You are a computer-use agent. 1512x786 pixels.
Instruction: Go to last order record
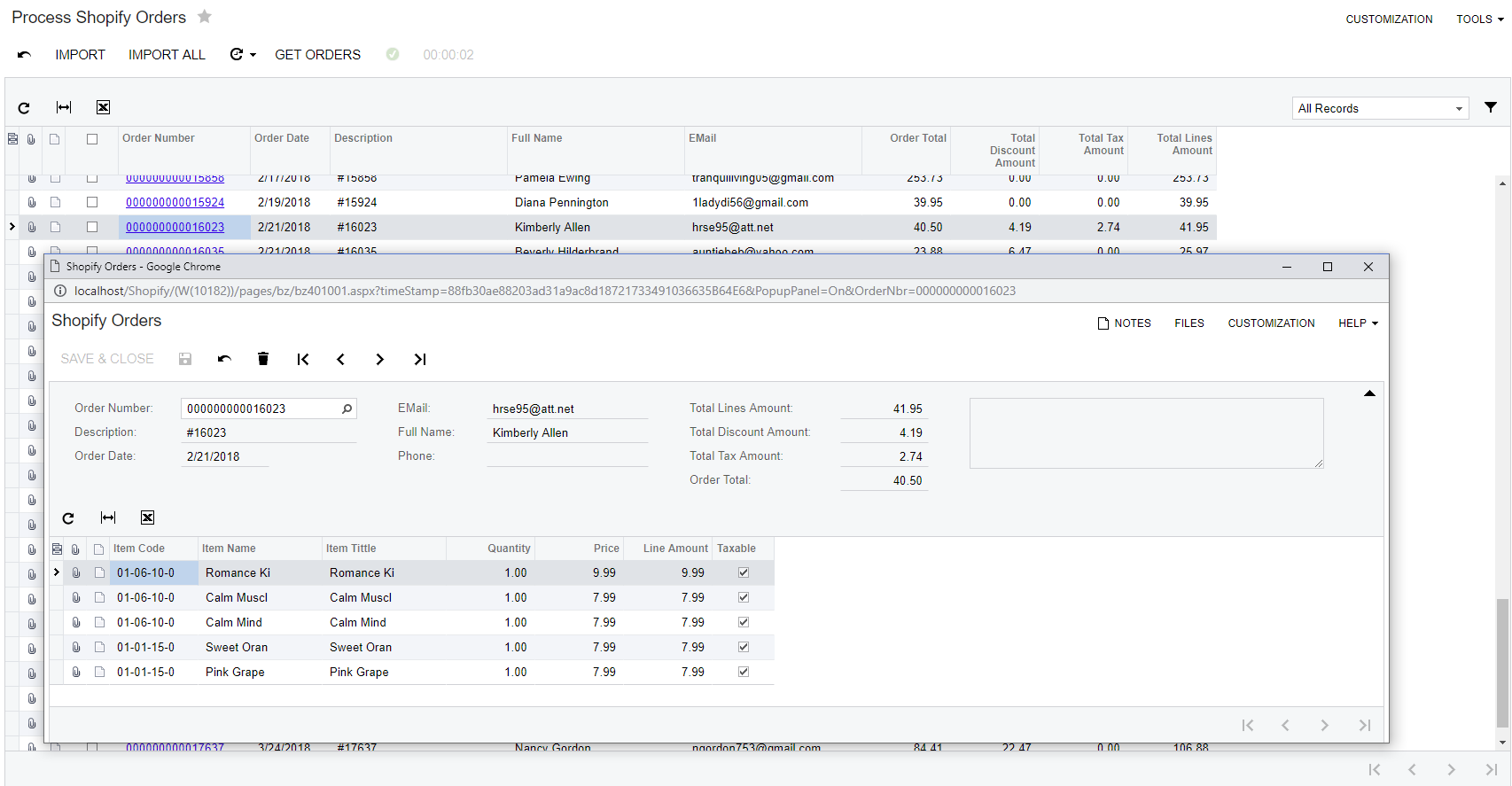[x=419, y=359]
